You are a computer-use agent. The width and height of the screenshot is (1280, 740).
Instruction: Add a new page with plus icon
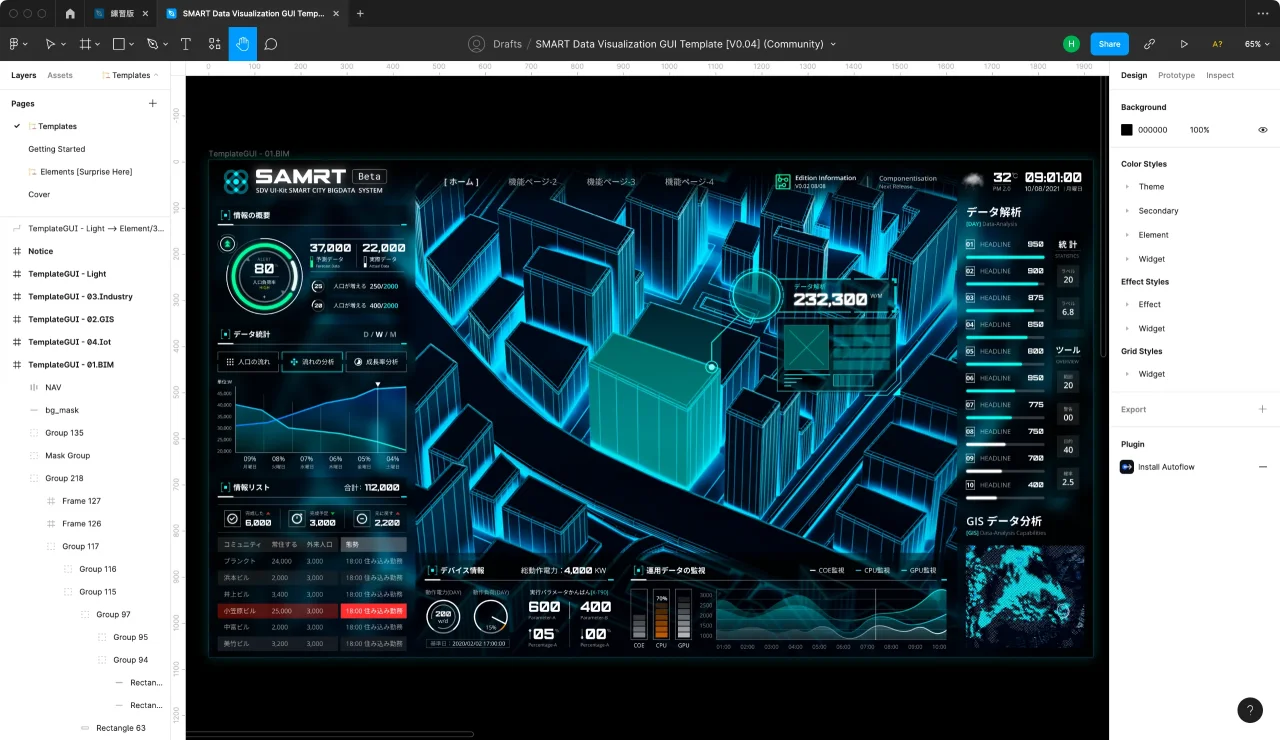click(x=153, y=103)
